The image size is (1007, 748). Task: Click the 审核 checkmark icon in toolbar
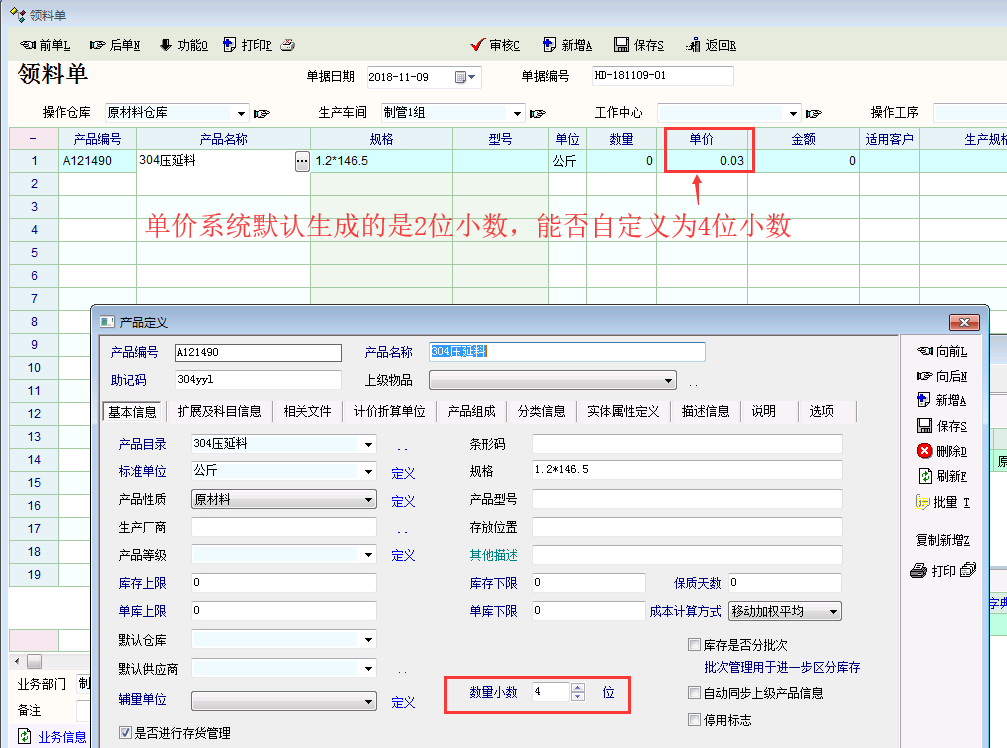coord(477,45)
